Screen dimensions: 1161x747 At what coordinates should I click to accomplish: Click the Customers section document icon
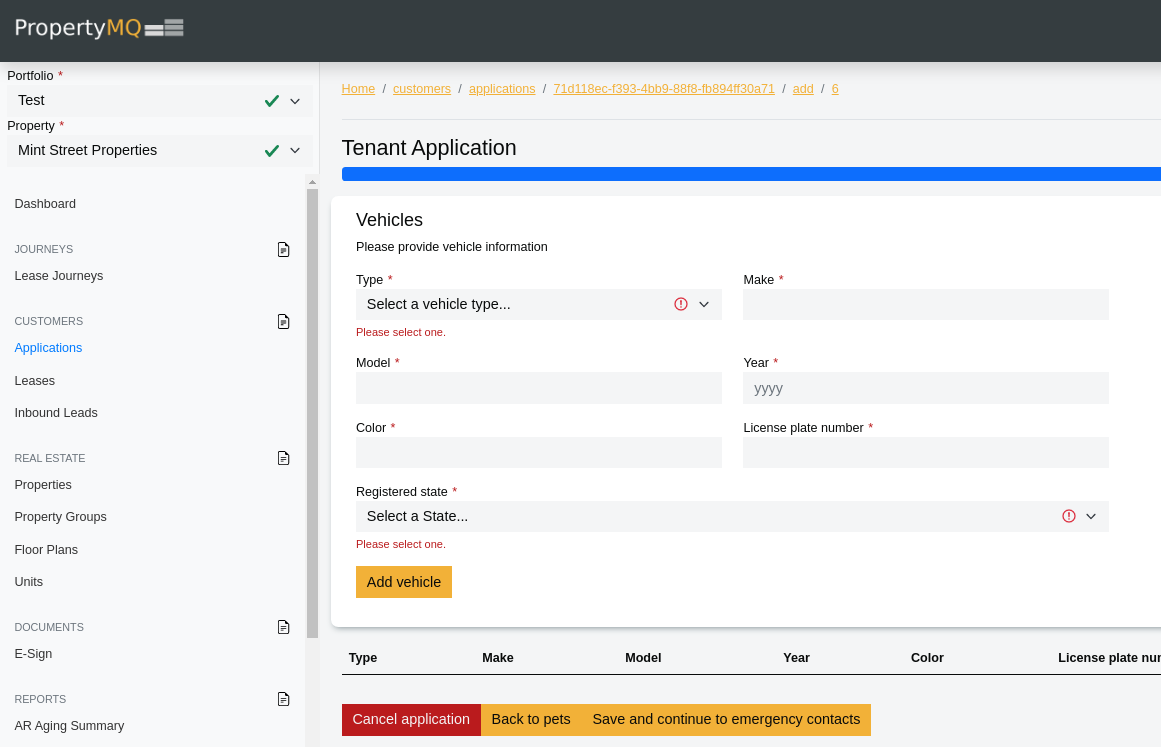tap(283, 321)
